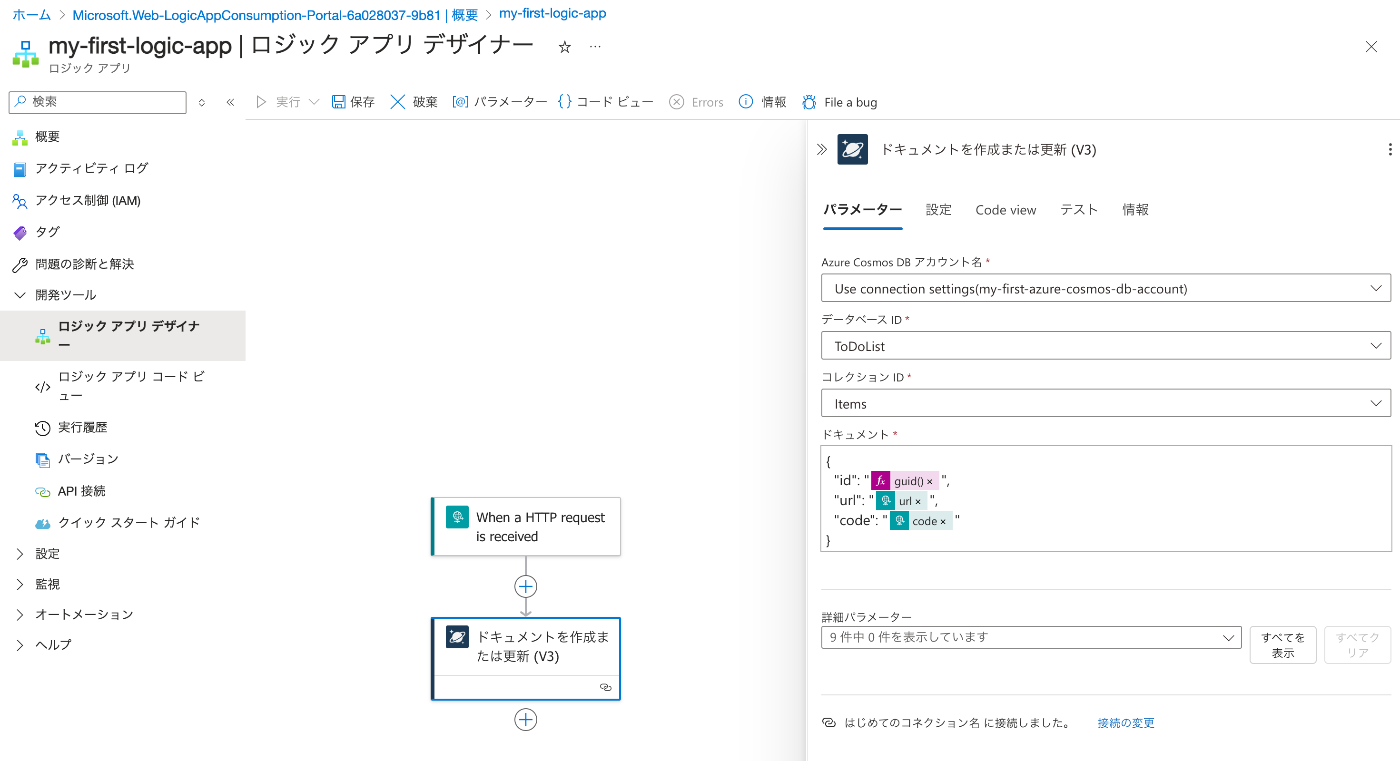Open パラメーター in toolbar
Image resolution: width=1400 pixels, height=761 pixels.
click(500, 102)
